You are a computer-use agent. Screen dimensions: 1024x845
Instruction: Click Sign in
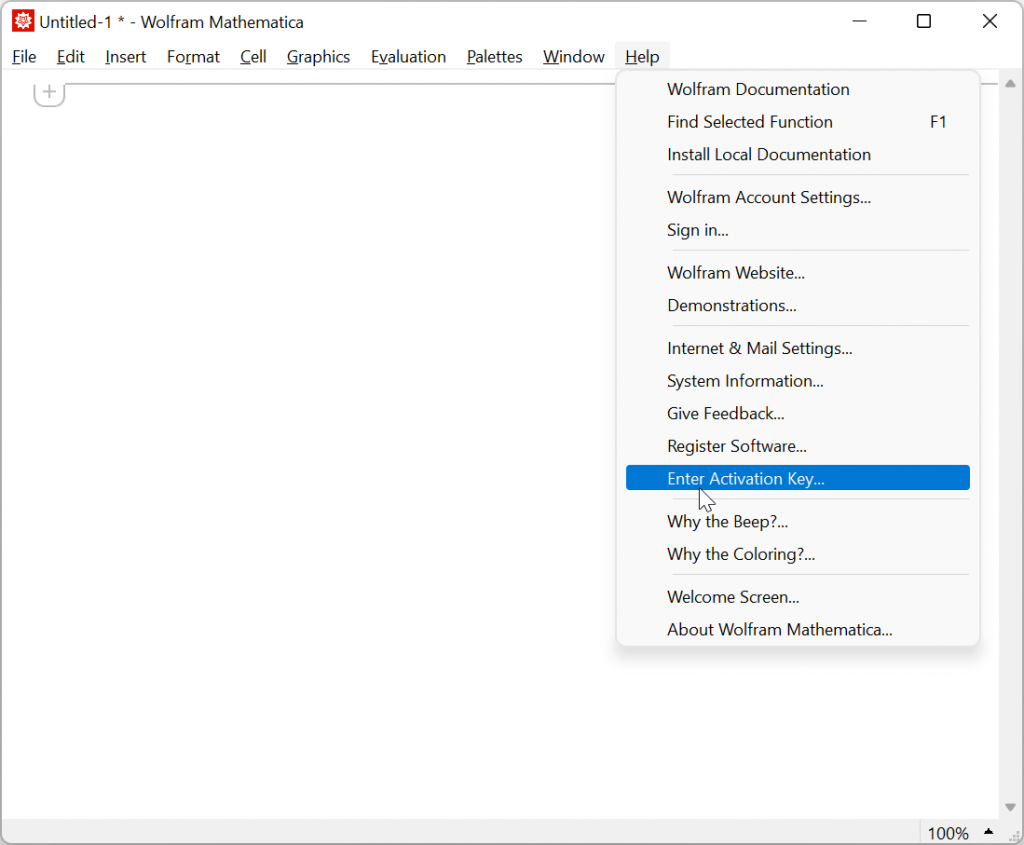pos(697,230)
